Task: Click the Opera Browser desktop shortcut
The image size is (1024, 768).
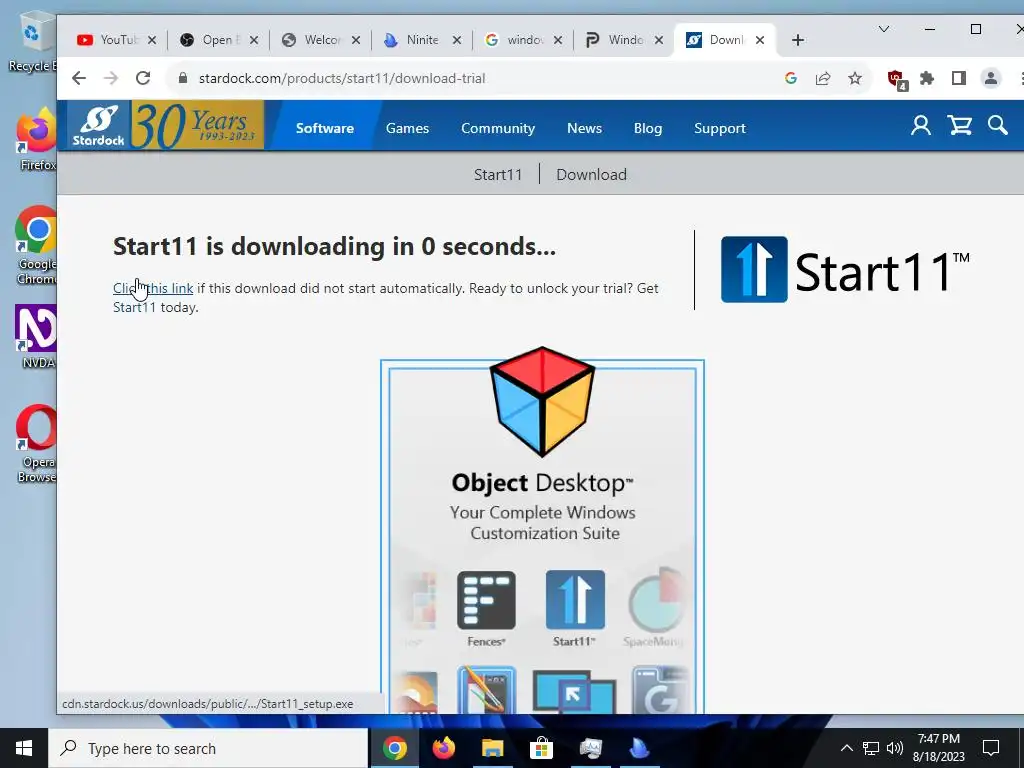Action: tap(36, 444)
